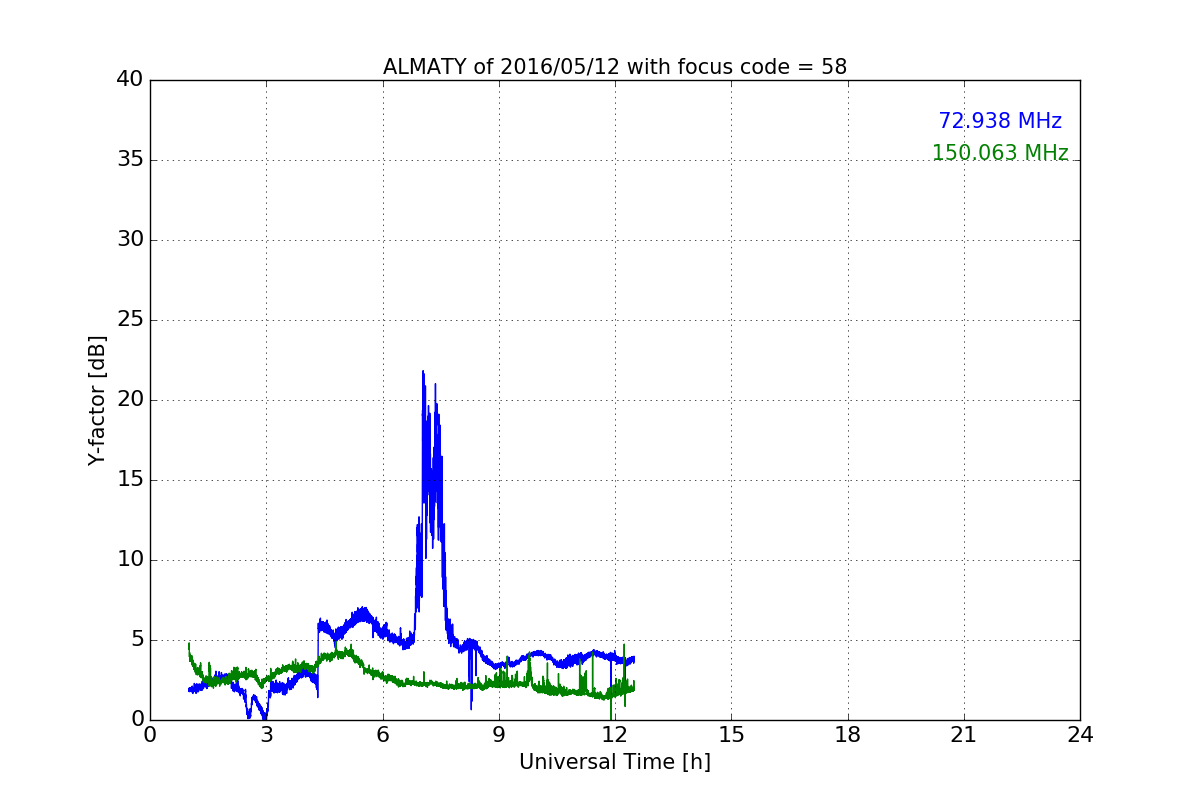Click the 'Y-factor [dB]' axis label

97,400
